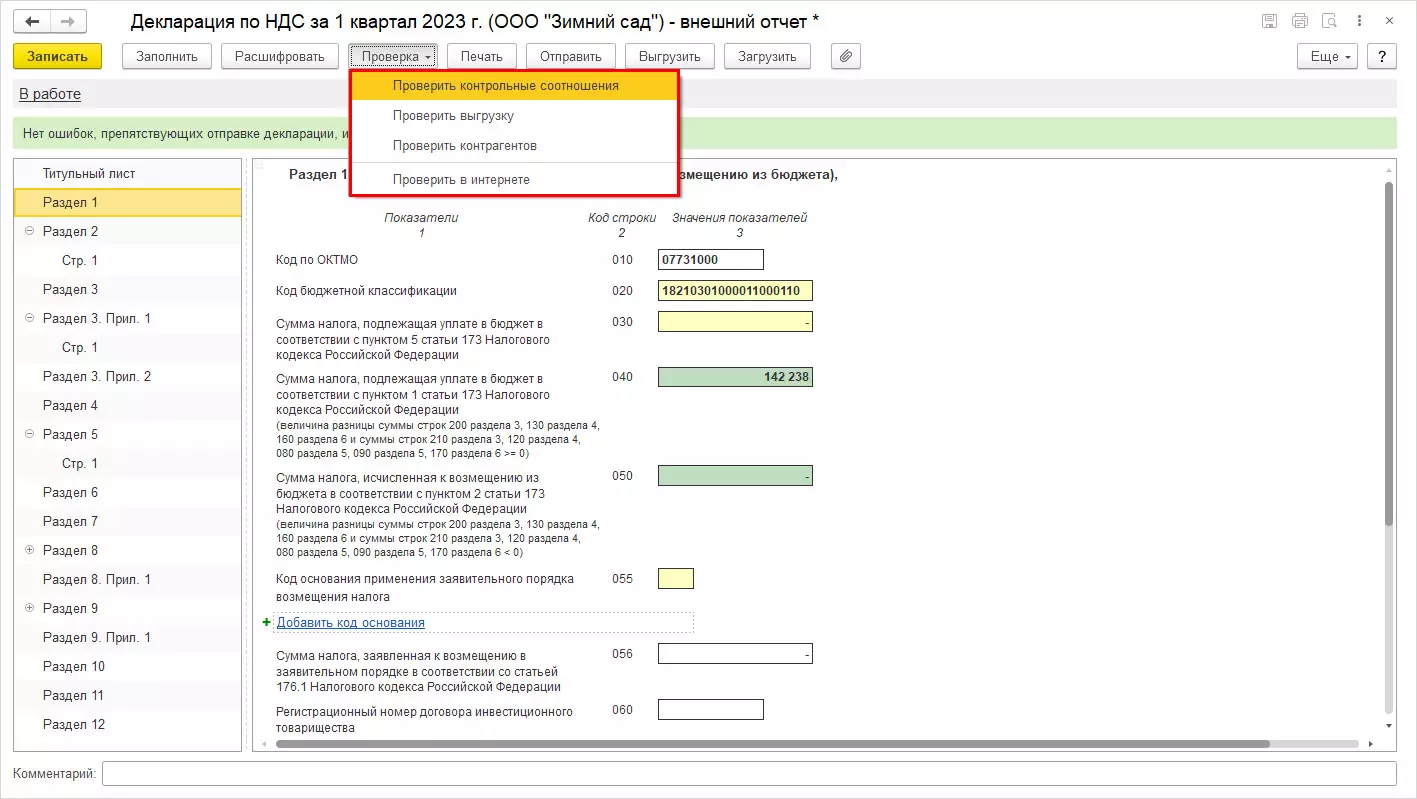The image size is (1417, 799).
Task: Click the green field with value 142 238
Action: click(735, 377)
